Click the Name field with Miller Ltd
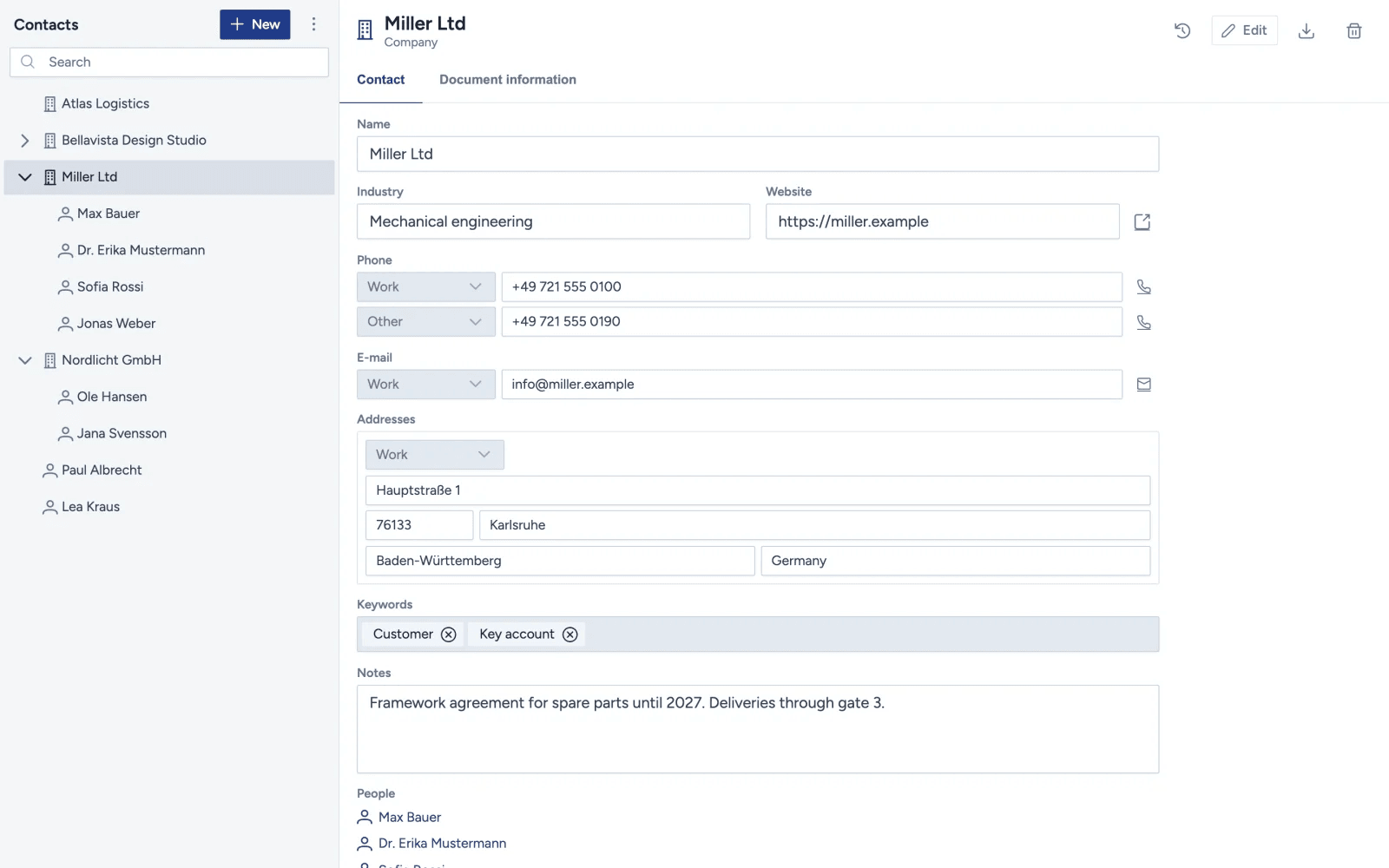The width and height of the screenshot is (1389, 868). pos(758,154)
